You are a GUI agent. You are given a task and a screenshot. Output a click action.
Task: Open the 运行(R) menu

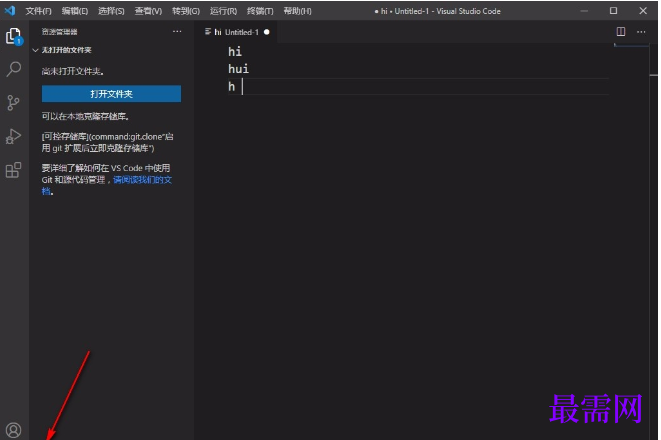(x=223, y=11)
